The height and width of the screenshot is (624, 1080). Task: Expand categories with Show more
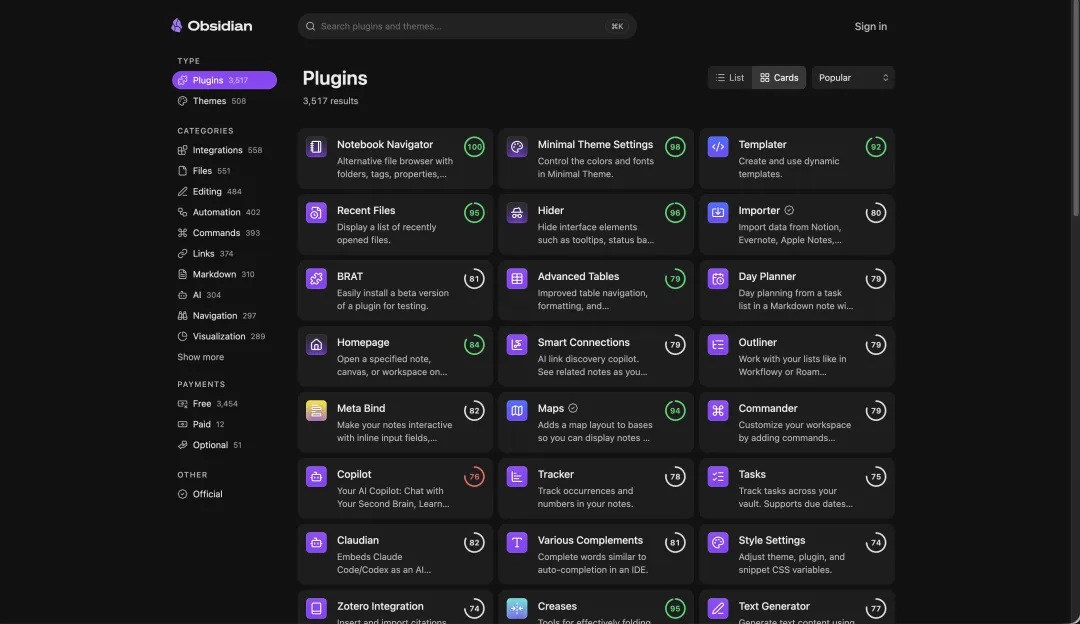200,357
